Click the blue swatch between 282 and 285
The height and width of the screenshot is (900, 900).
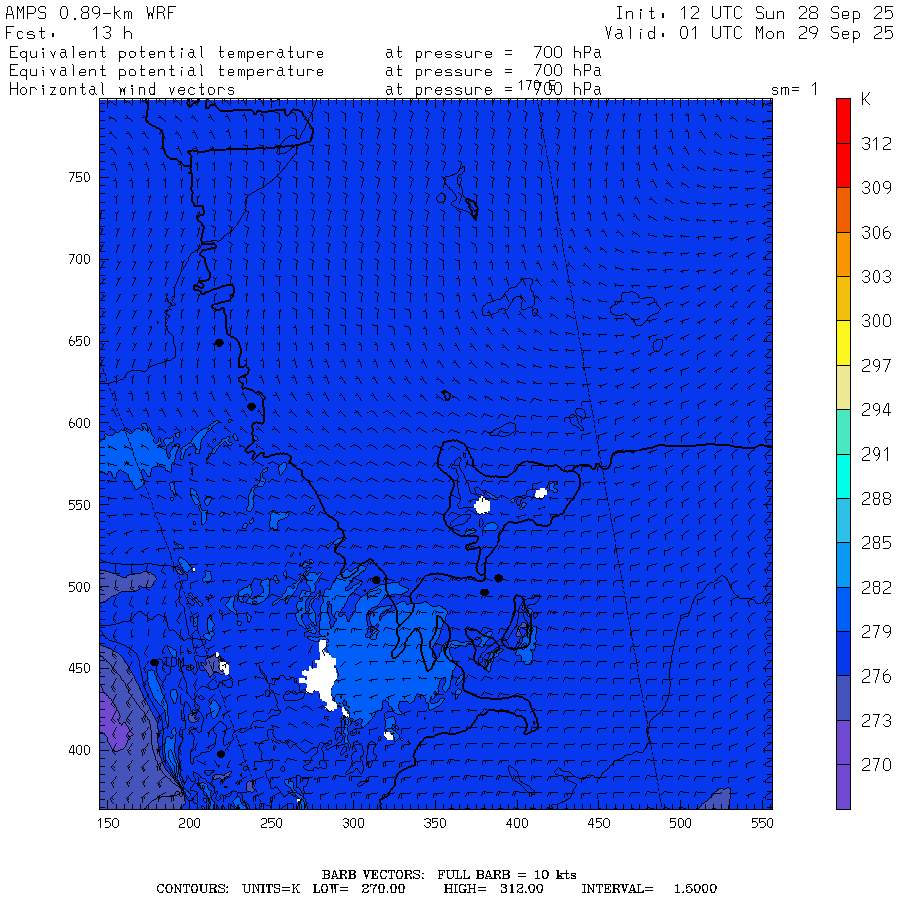[843, 565]
